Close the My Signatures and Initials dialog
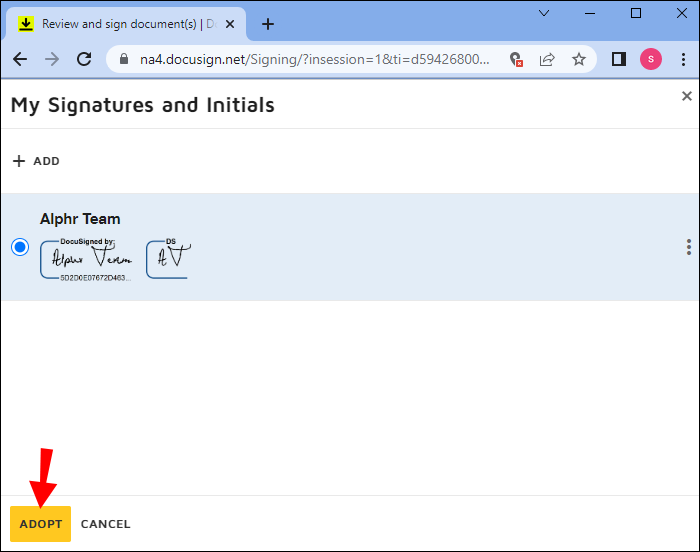 pyautogui.click(x=687, y=96)
